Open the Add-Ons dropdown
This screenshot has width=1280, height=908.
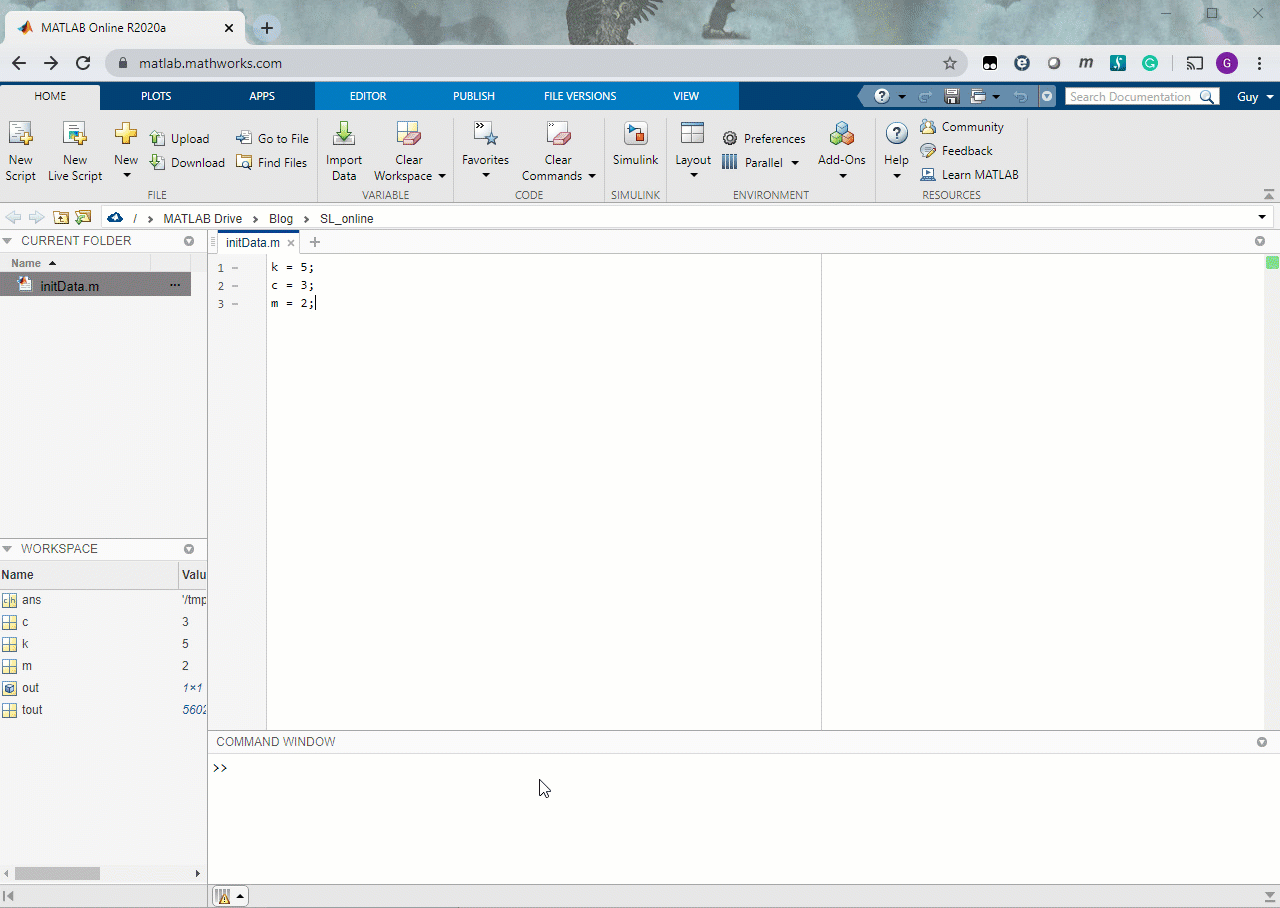pos(842,176)
